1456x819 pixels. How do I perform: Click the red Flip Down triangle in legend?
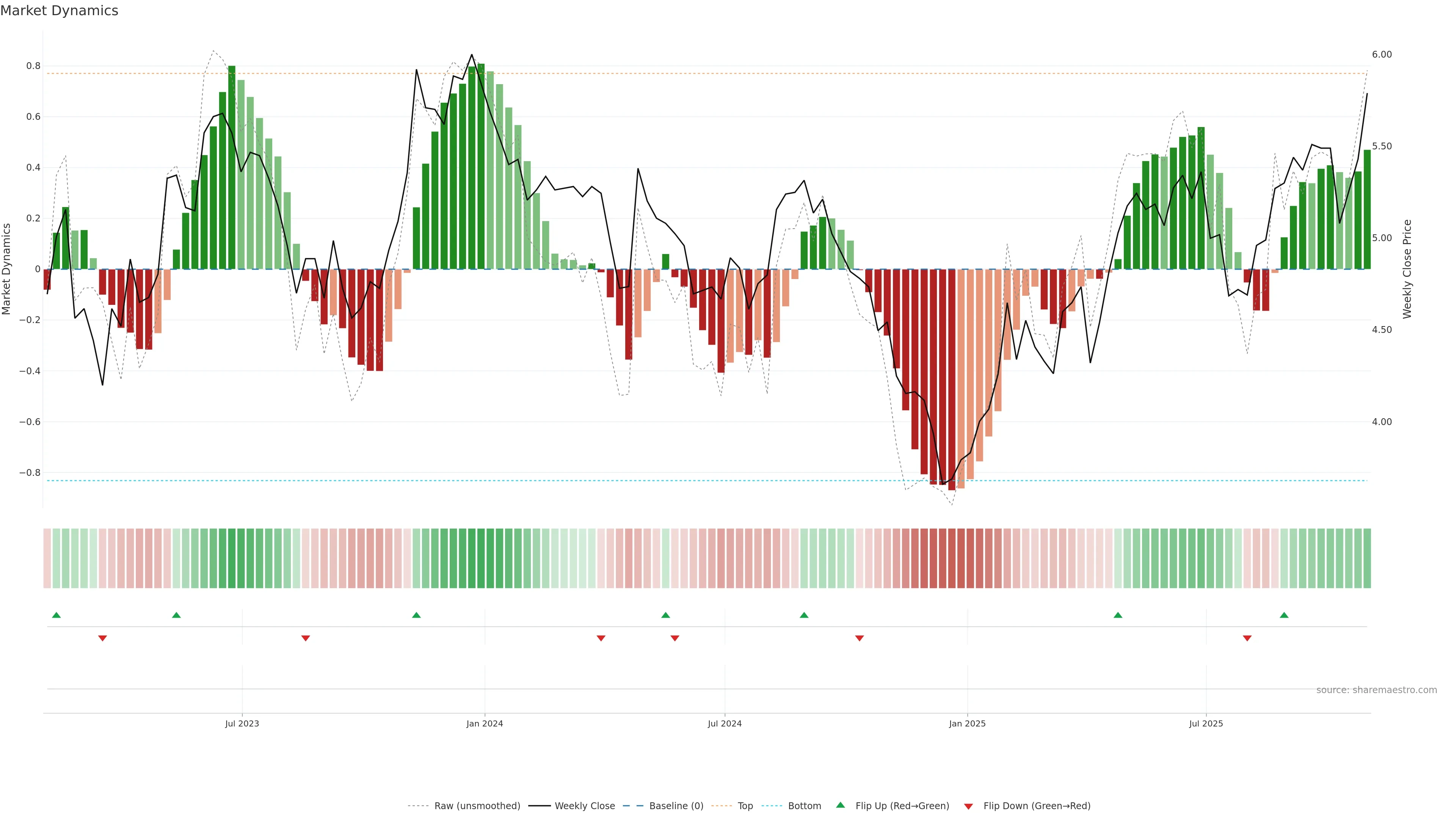pos(968,806)
